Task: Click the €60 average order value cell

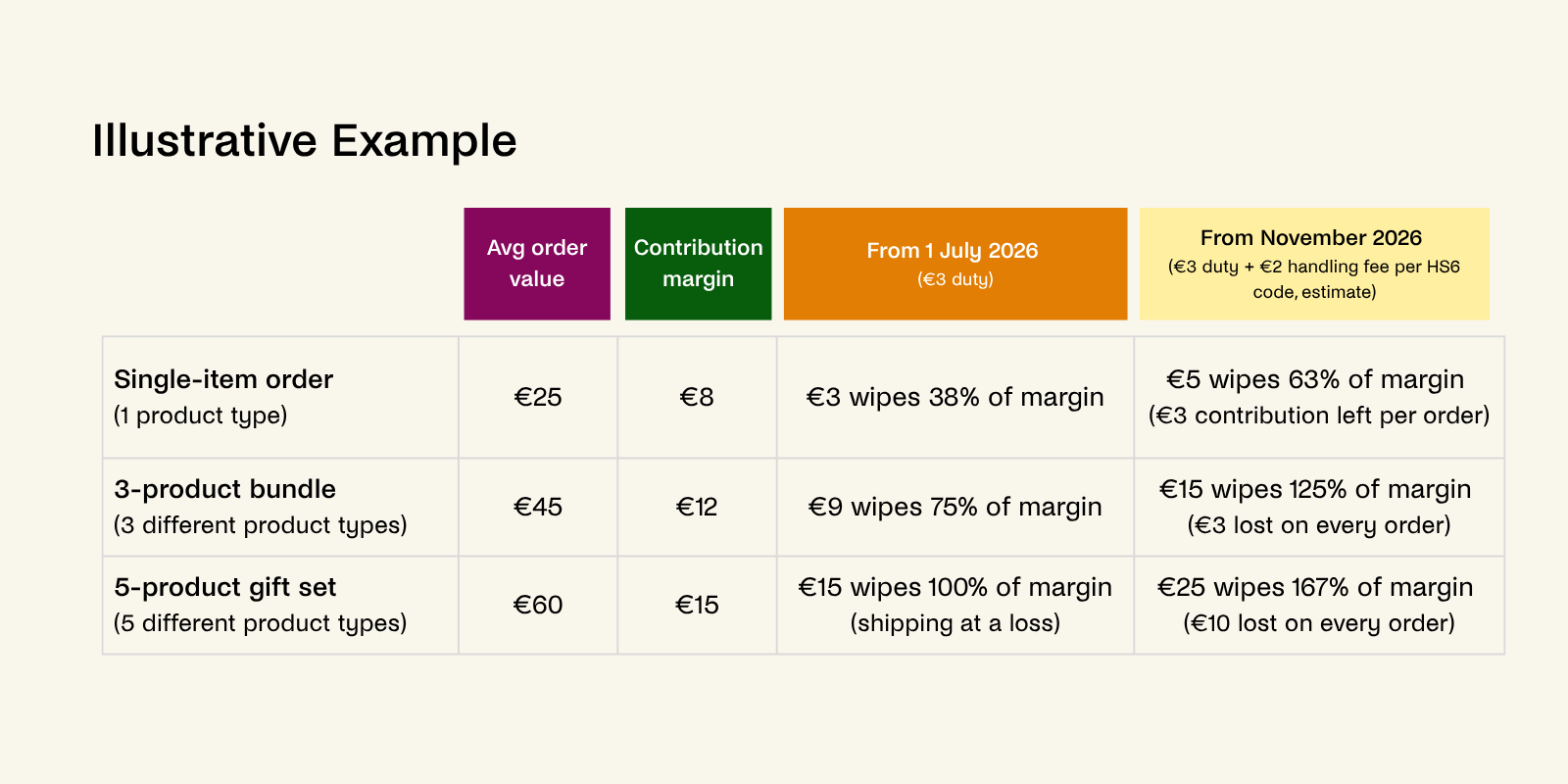Action: pyautogui.click(x=538, y=605)
